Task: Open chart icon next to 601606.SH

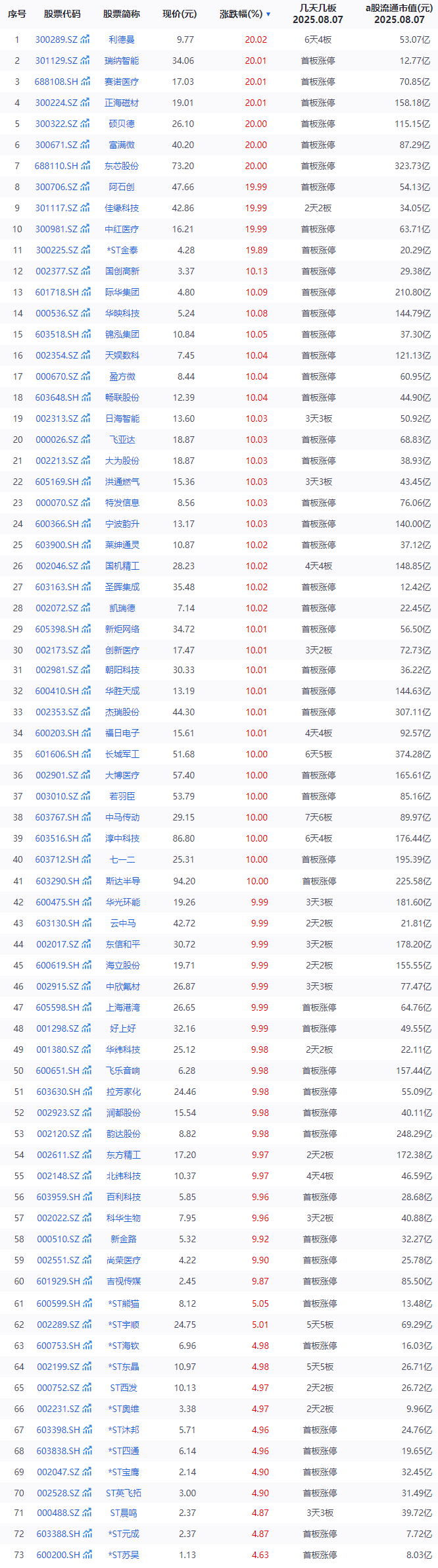Action: click(x=86, y=754)
